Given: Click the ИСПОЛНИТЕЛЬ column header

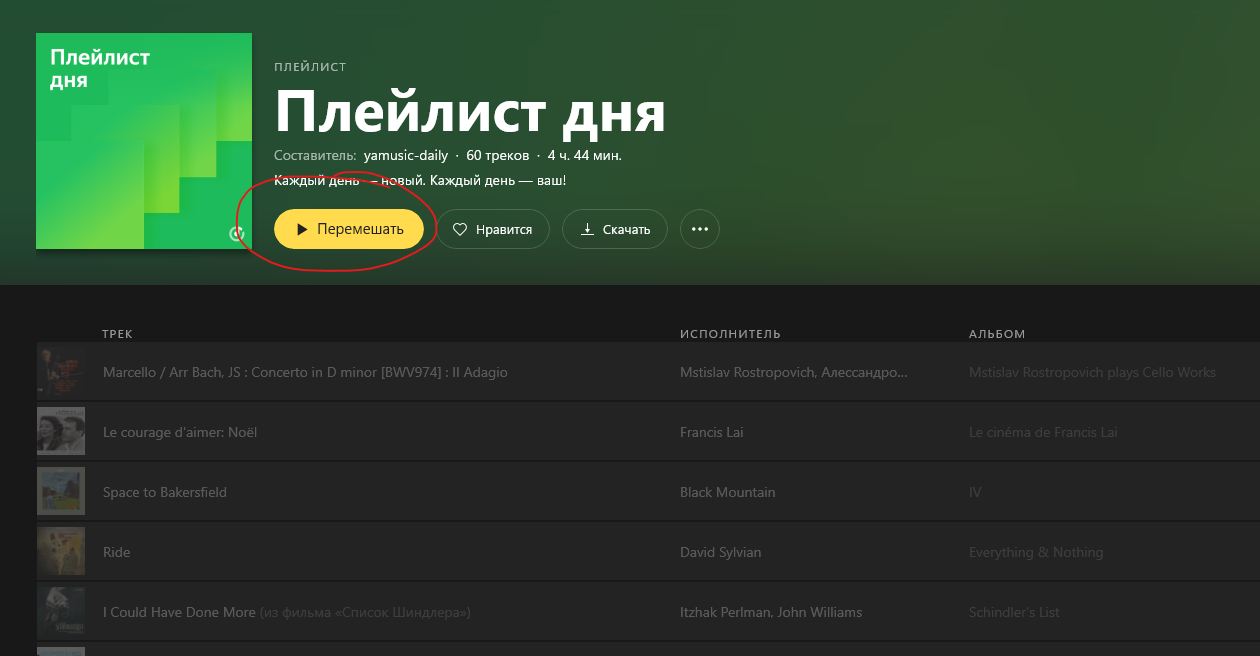Looking at the screenshot, I should tap(730, 334).
